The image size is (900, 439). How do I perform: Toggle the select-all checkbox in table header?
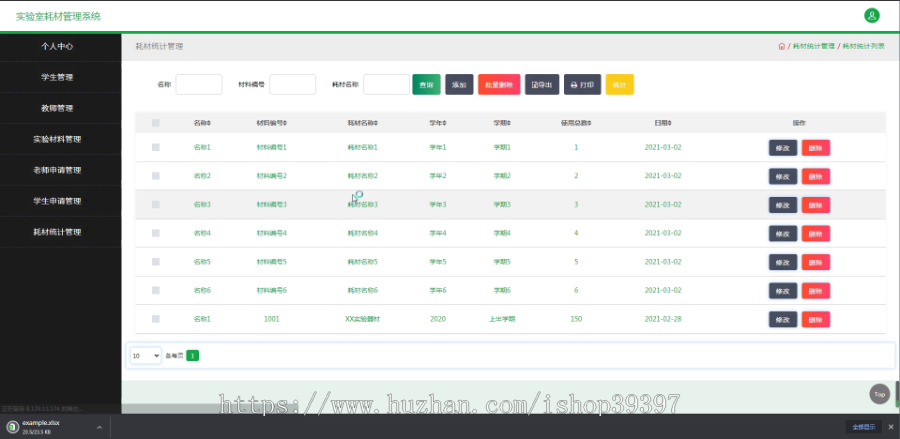[x=156, y=123]
